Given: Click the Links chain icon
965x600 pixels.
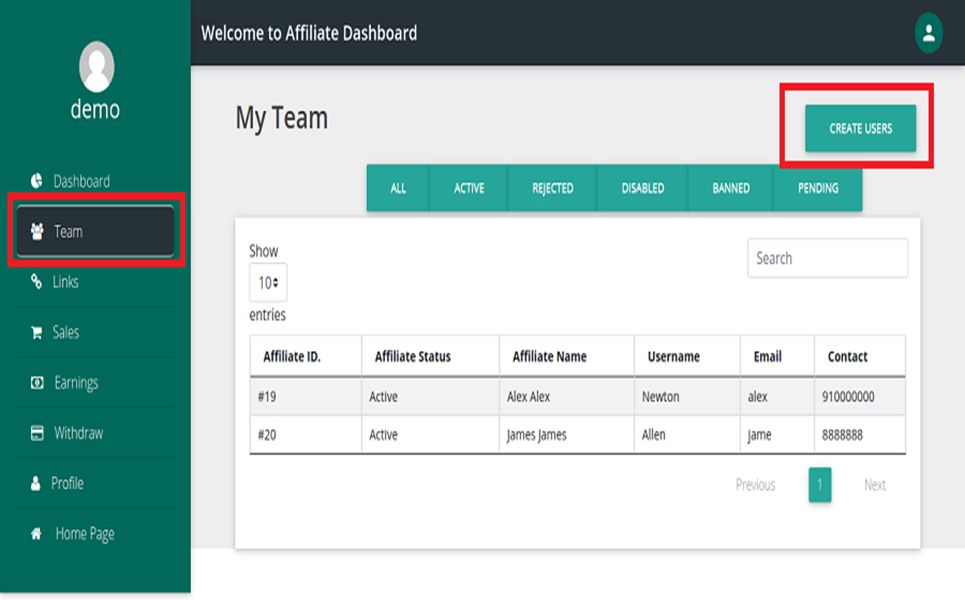Looking at the screenshot, I should [x=36, y=281].
